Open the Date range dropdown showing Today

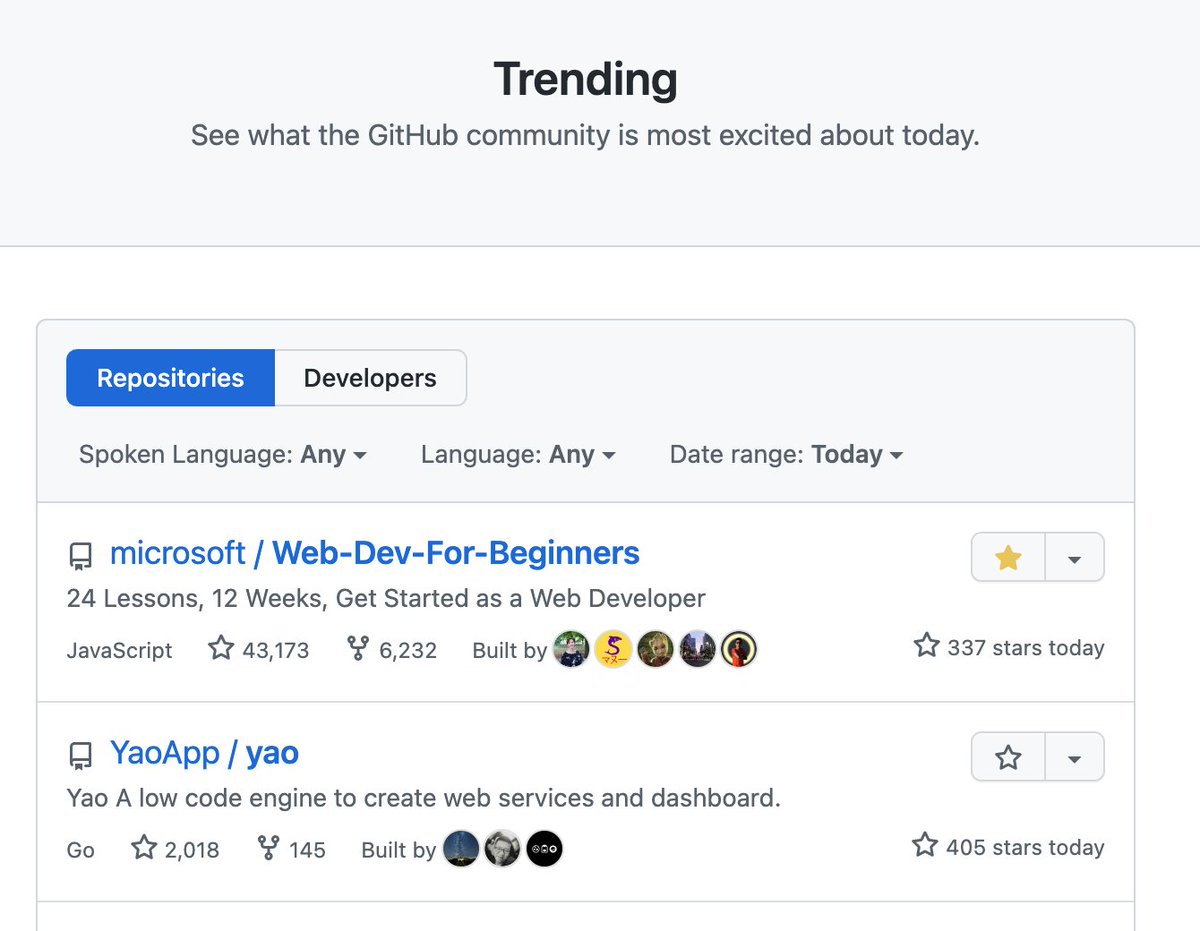[x=786, y=454]
